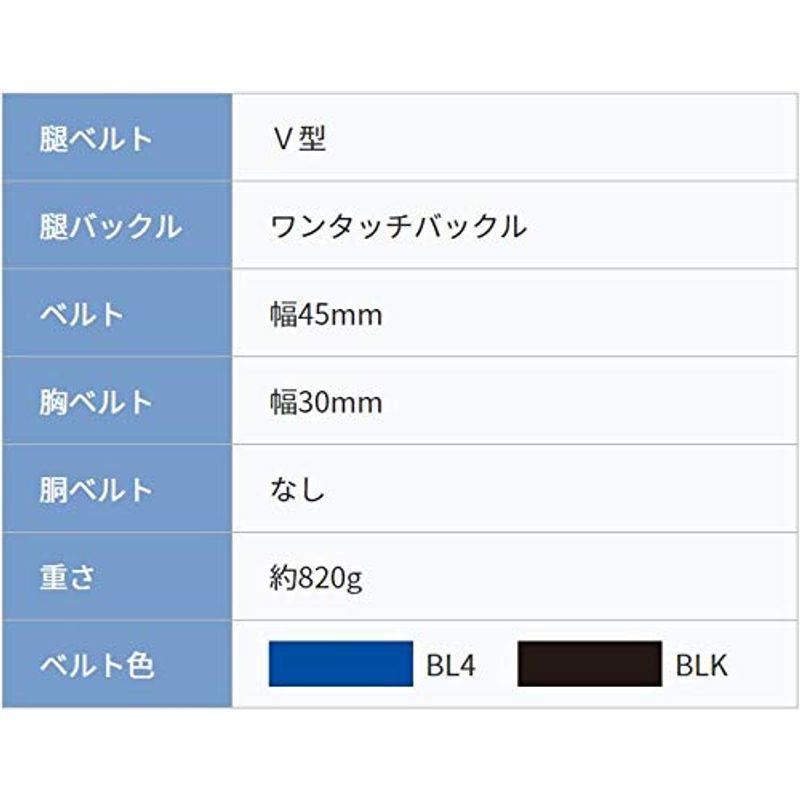Click the 腿ベルト row header
The image size is (800, 800).
coord(117,137)
